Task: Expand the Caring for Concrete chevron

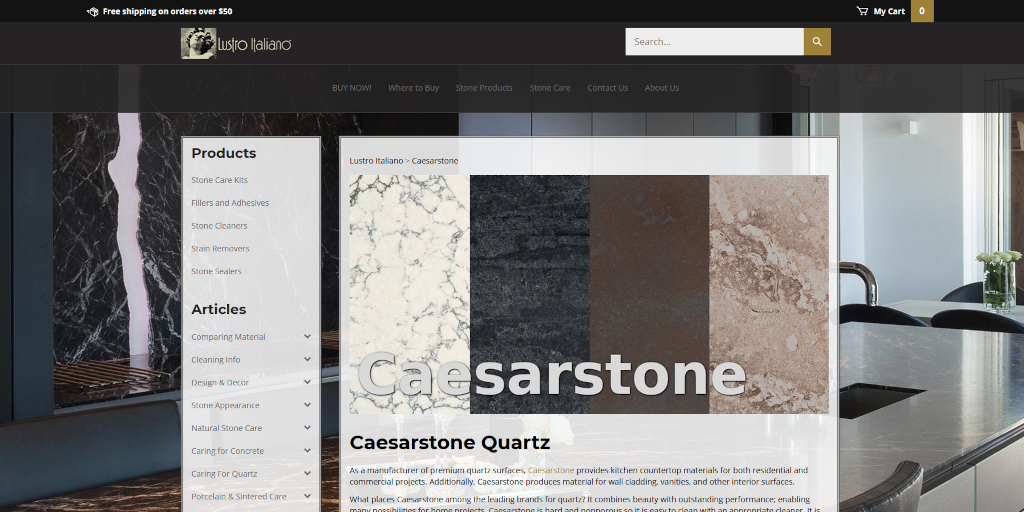Action: point(307,451)
